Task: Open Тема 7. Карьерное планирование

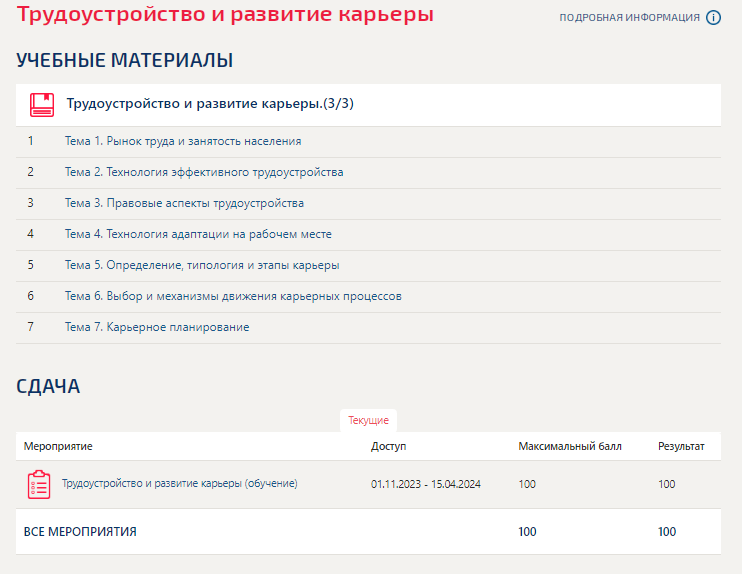Action: 157,327
